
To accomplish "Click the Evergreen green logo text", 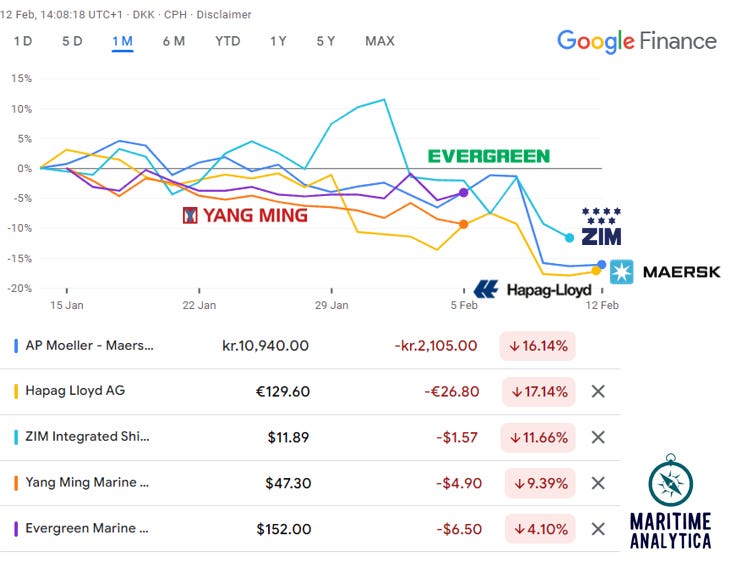I will [489, 156].
